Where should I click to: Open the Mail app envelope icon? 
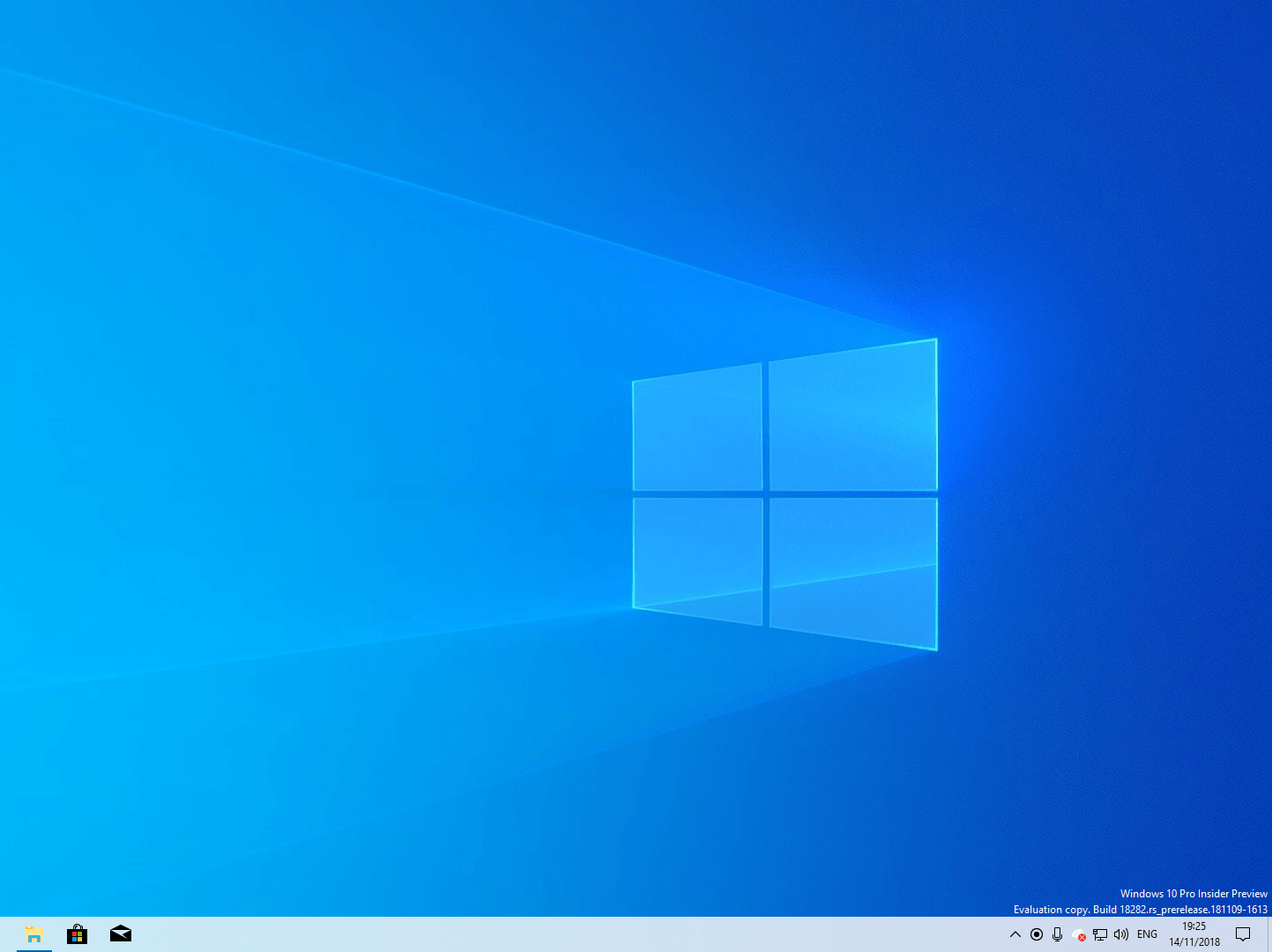pos(121,934)
